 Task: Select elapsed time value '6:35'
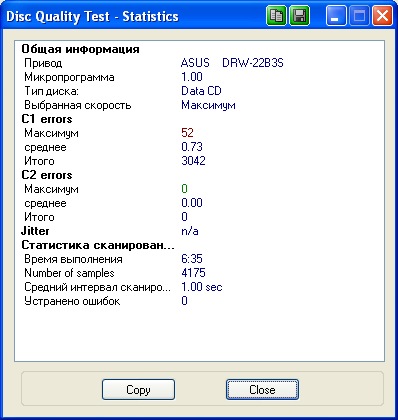pos(192,259)
